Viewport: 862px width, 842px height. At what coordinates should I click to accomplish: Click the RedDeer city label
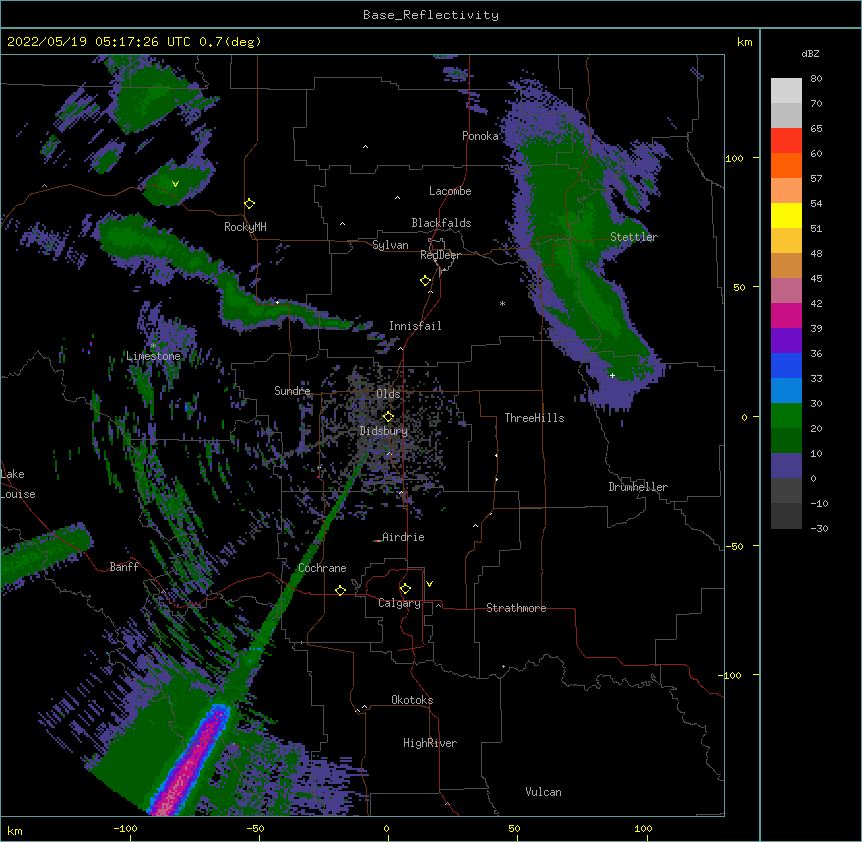pos(440,255)
